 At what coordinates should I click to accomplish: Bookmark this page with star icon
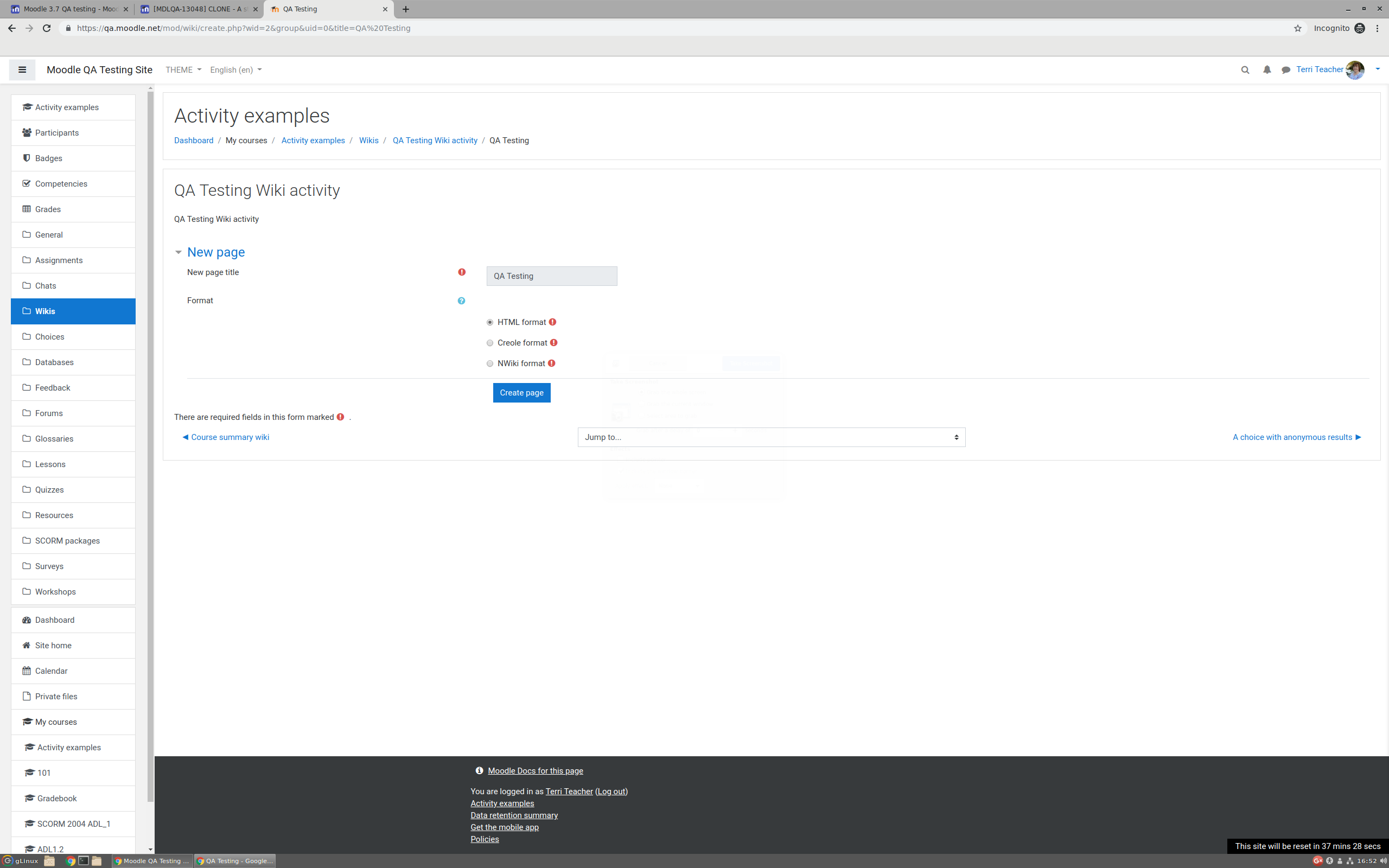click(1298, 28)
